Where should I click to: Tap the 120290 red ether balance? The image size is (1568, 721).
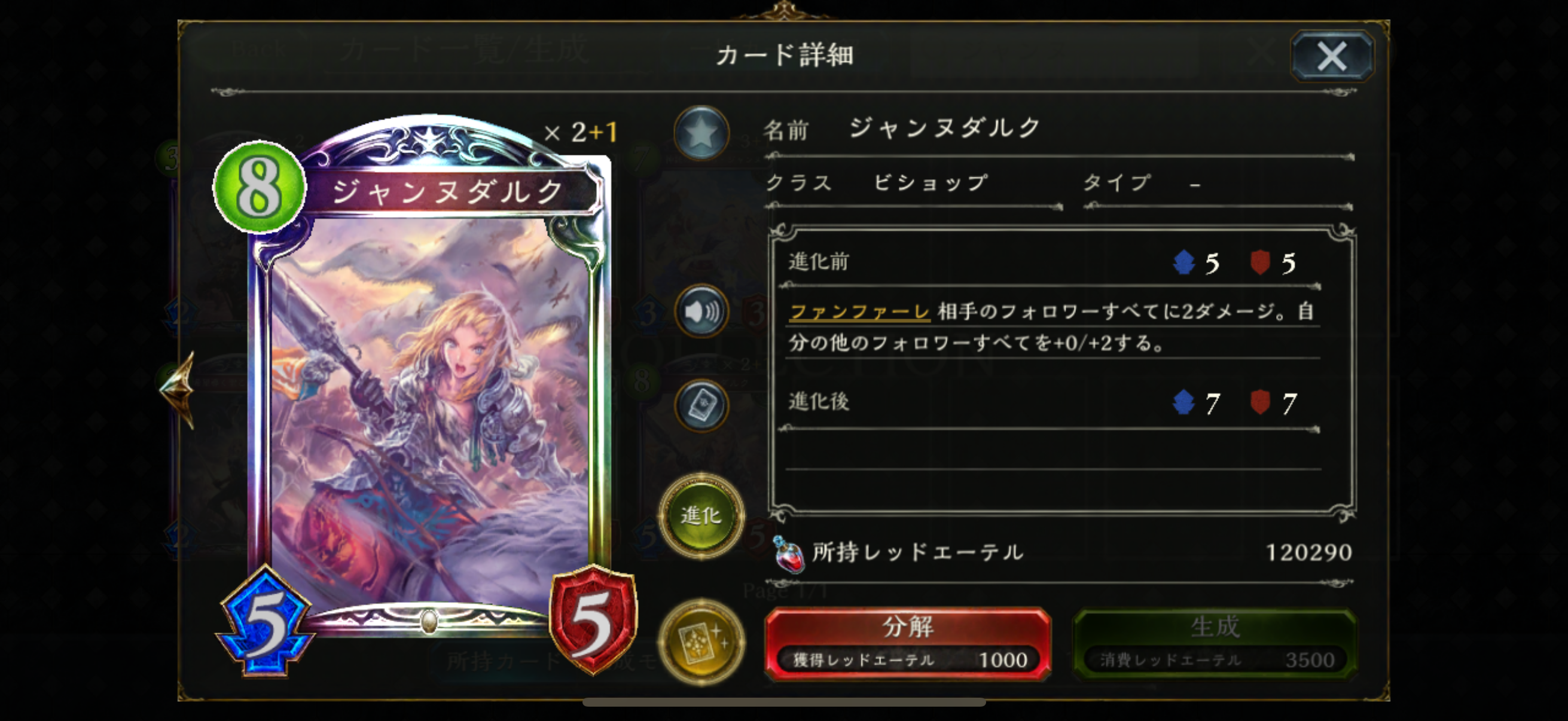tap(1308, 552)
